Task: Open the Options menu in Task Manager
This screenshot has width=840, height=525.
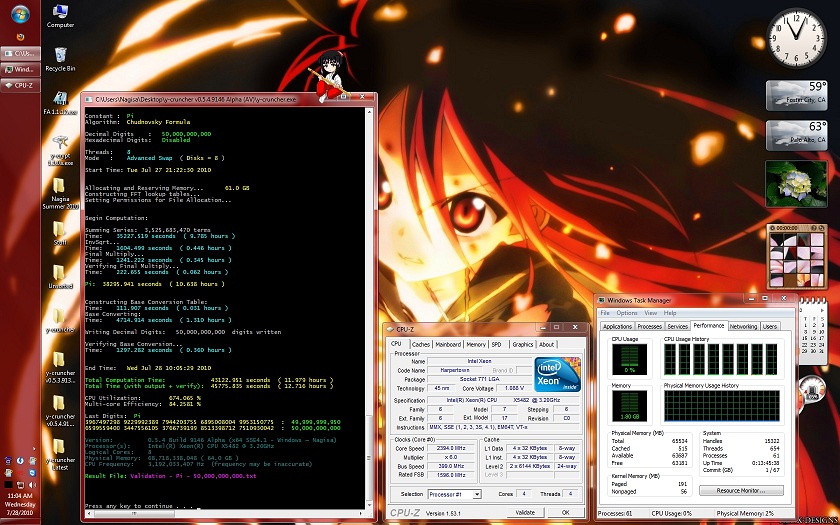Action: pyautogui.click(x=627, y=313)
